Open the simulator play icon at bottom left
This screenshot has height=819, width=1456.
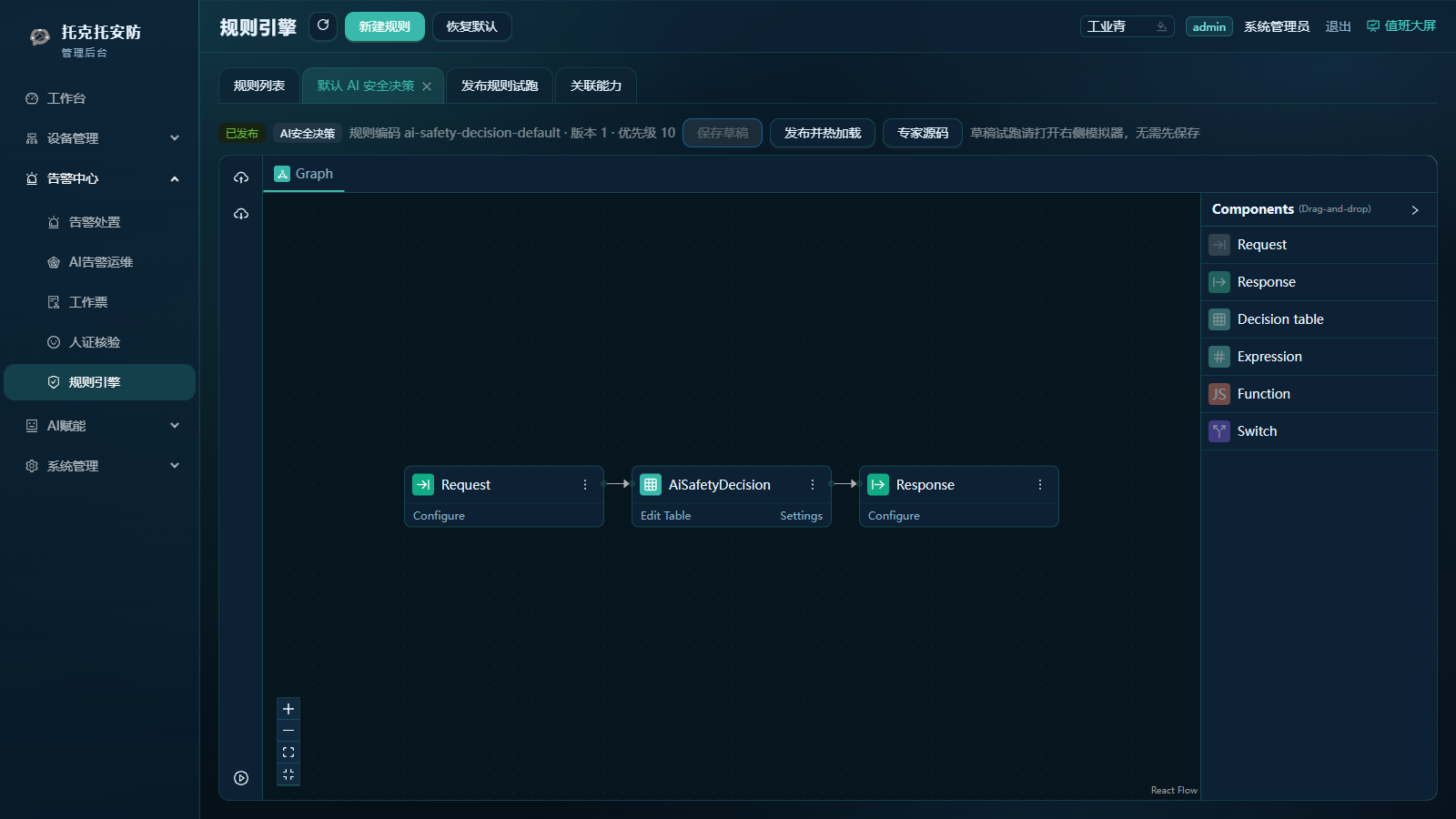coord(241,778)
